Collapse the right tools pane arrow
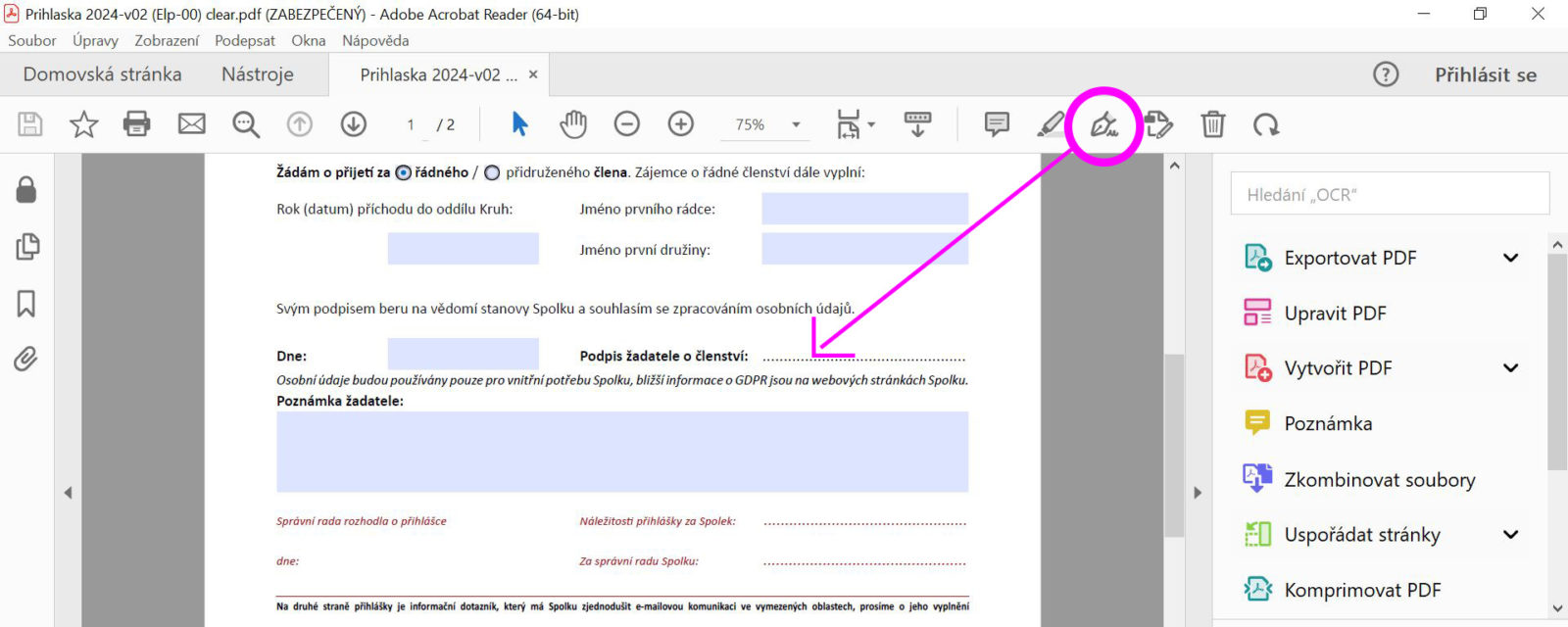This screenshot has height=627, width=1568. coord(1198,493)
